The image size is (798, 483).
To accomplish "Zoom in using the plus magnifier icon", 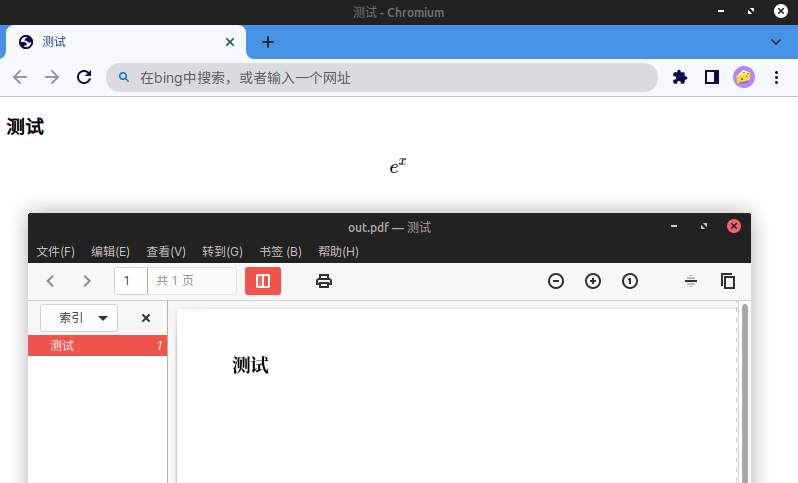I will pos(593,281).
